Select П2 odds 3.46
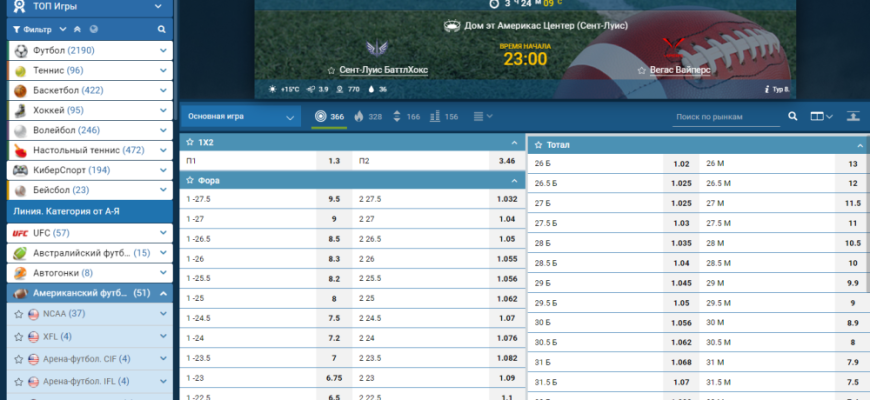This screenshot has width=870, height=400. pyautogui.click(x=507, y=161)
